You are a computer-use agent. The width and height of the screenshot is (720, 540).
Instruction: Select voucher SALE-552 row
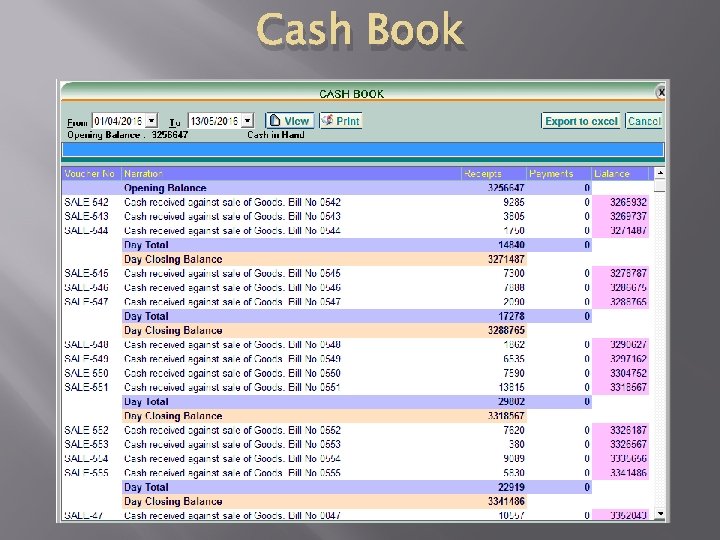[x=355, y=430]
